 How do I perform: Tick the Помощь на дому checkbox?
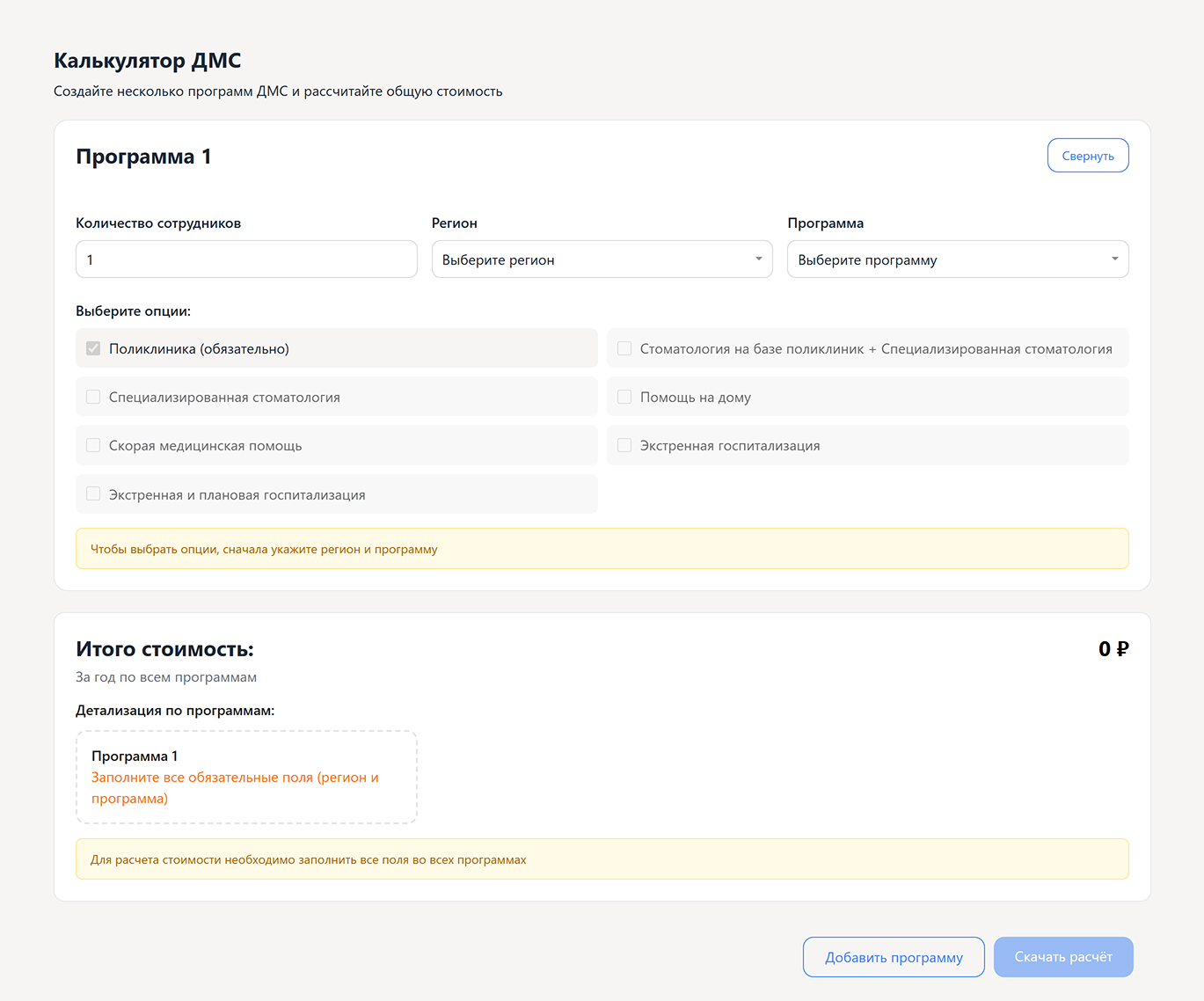(624, 397)
